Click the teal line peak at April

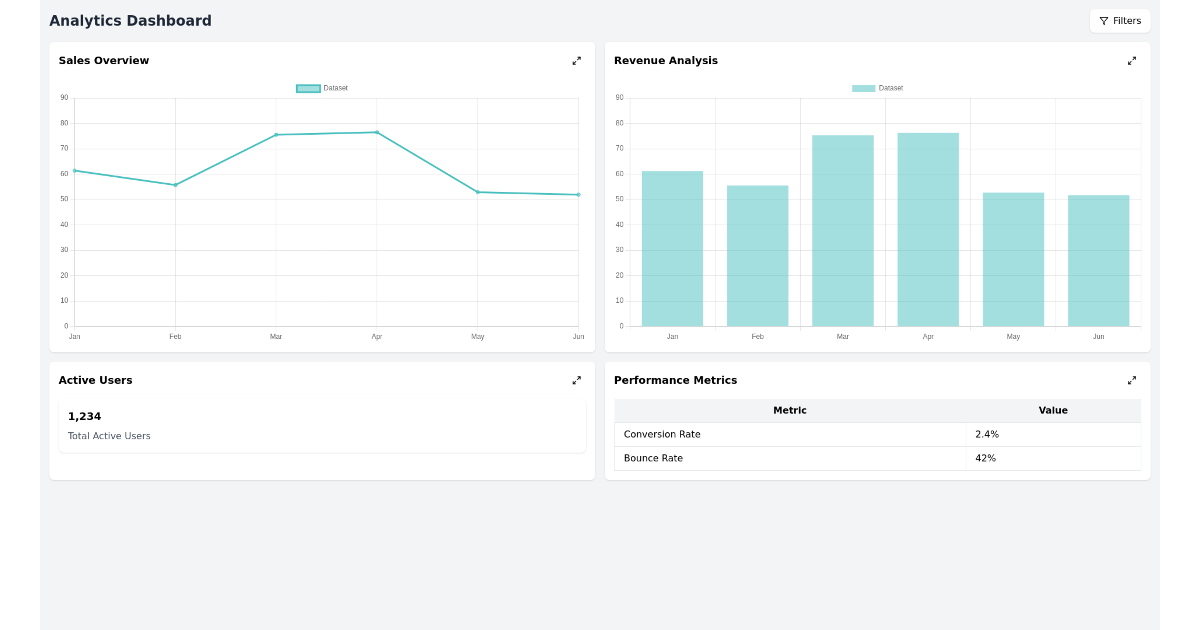377,131
